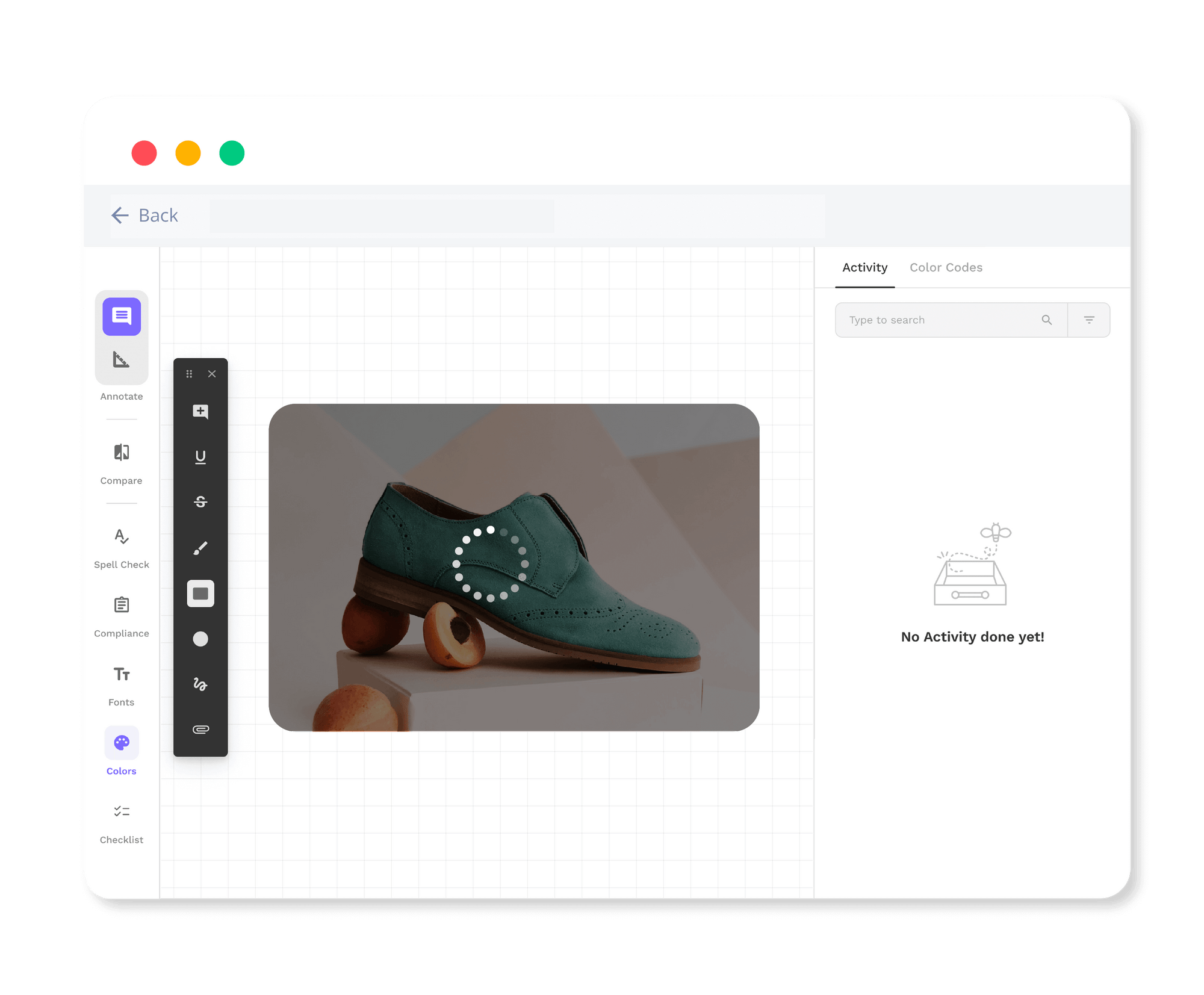Switch to the Color Codes tab

point(945,267)
